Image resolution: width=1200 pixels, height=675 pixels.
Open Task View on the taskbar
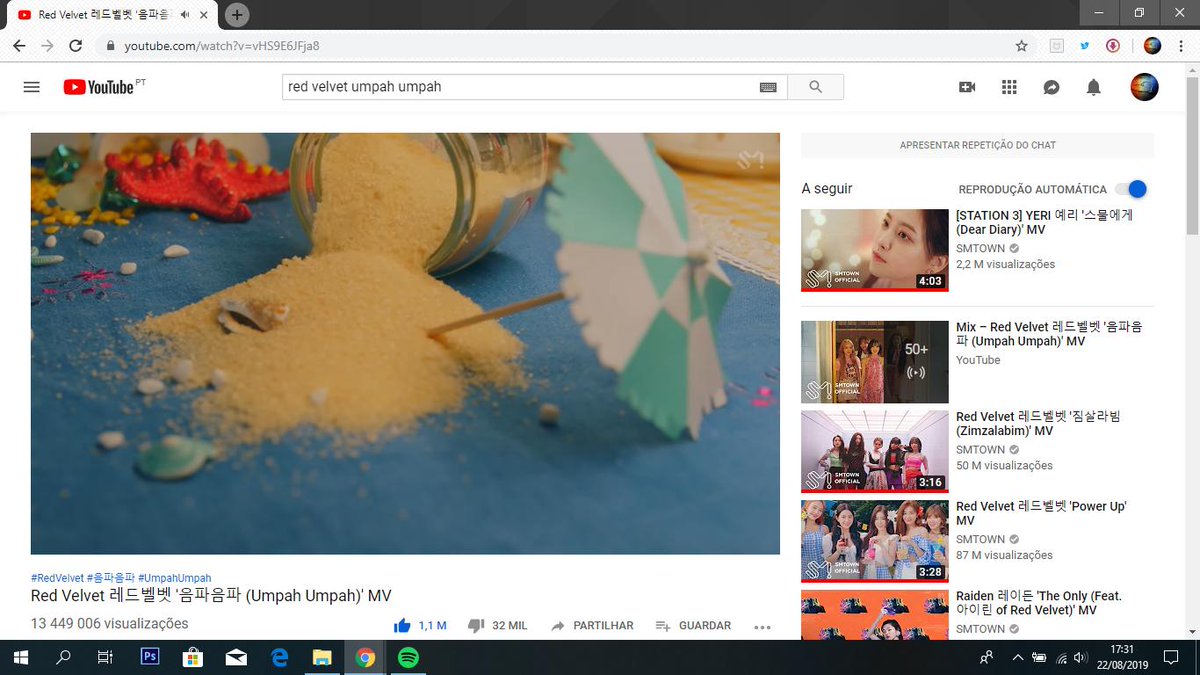point(105,657)
